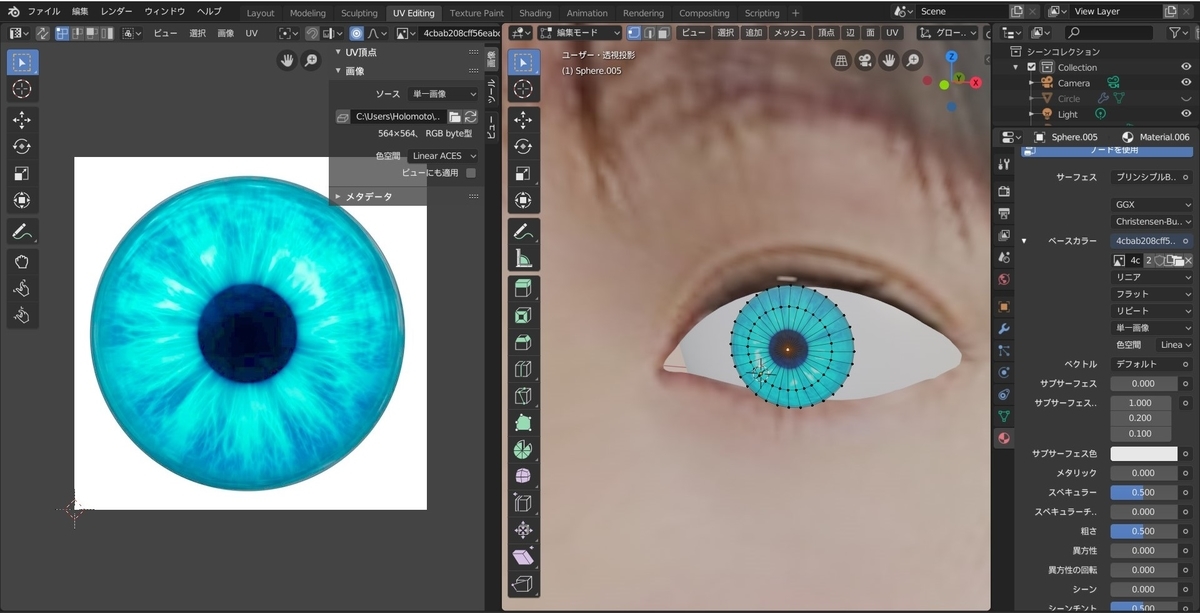Open the Christensen-Burley subsurface method dropdown

coord(1152,221)
